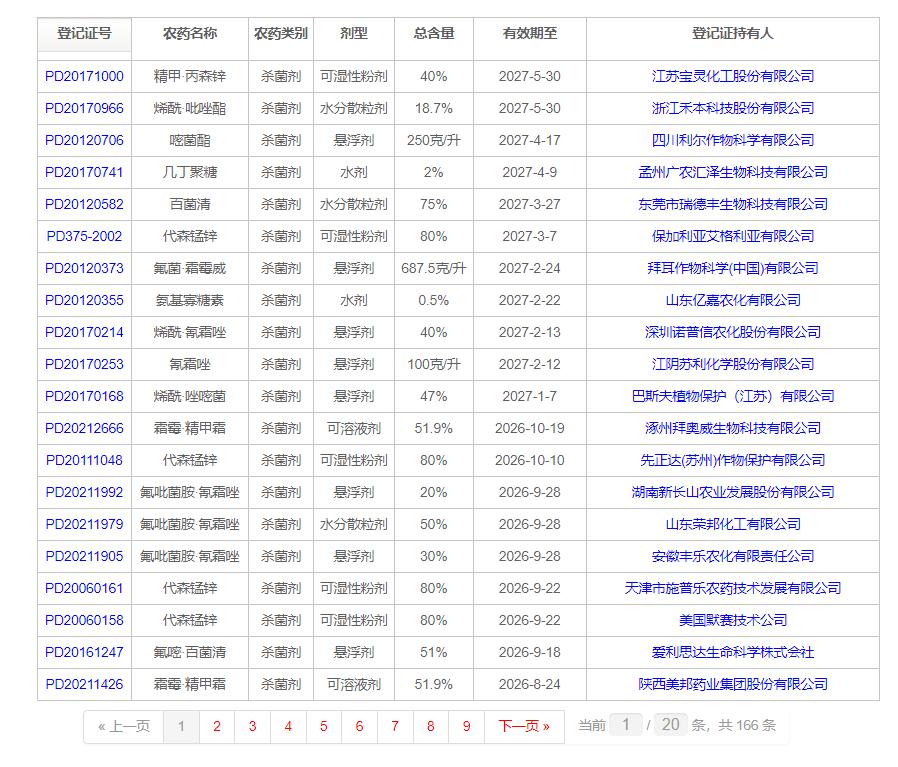This screenshot has width=898, height=767.
Task: Open holder 山东亿嘉农化有限公司
Action: (733, 301)
